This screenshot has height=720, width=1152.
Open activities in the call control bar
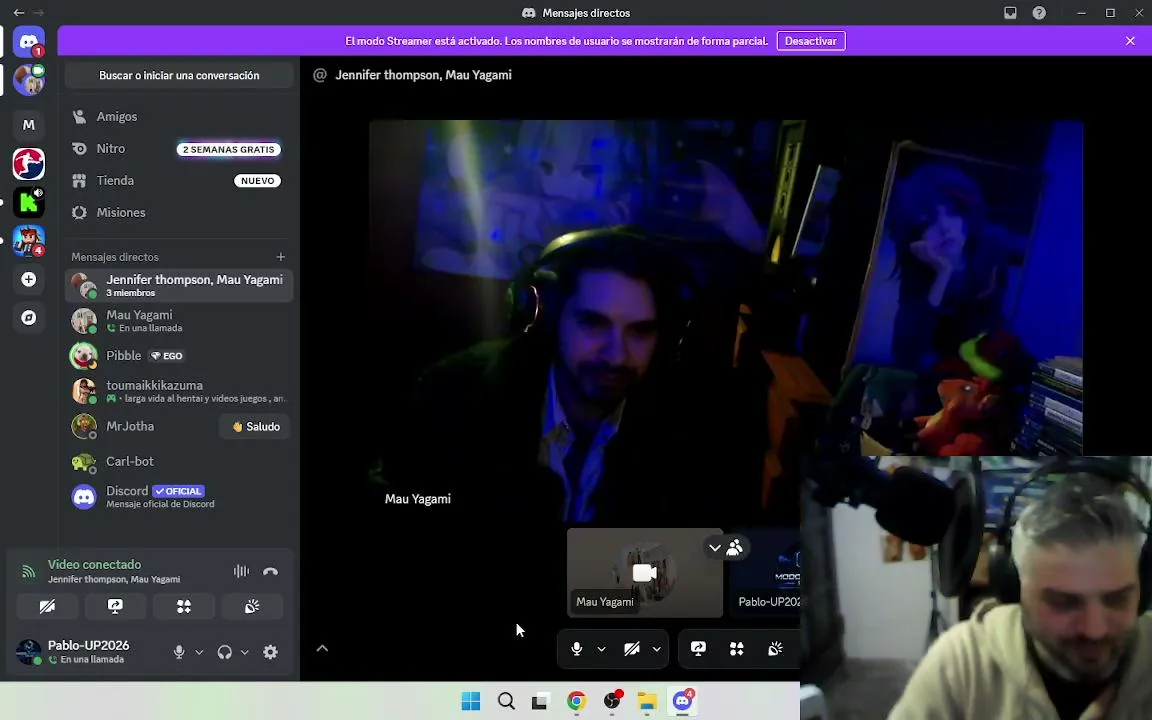click(736, 649)
